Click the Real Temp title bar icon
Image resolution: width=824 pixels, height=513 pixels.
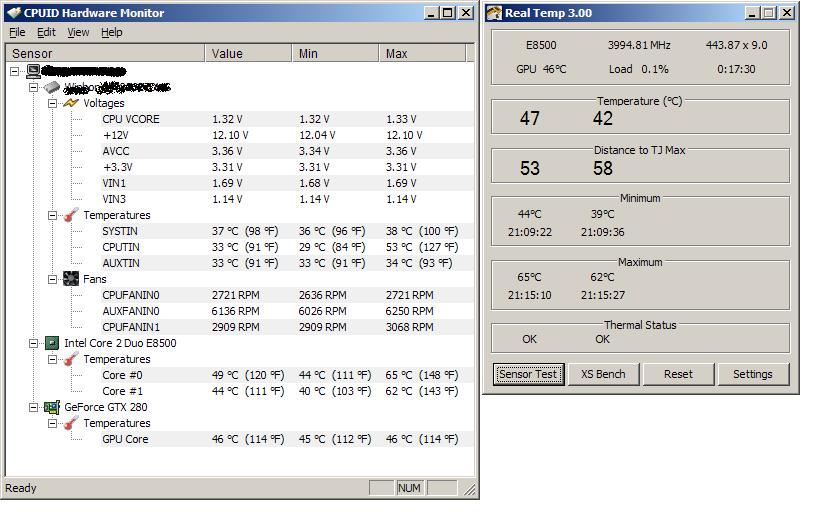pyautogui.click(x=494, y=13)
